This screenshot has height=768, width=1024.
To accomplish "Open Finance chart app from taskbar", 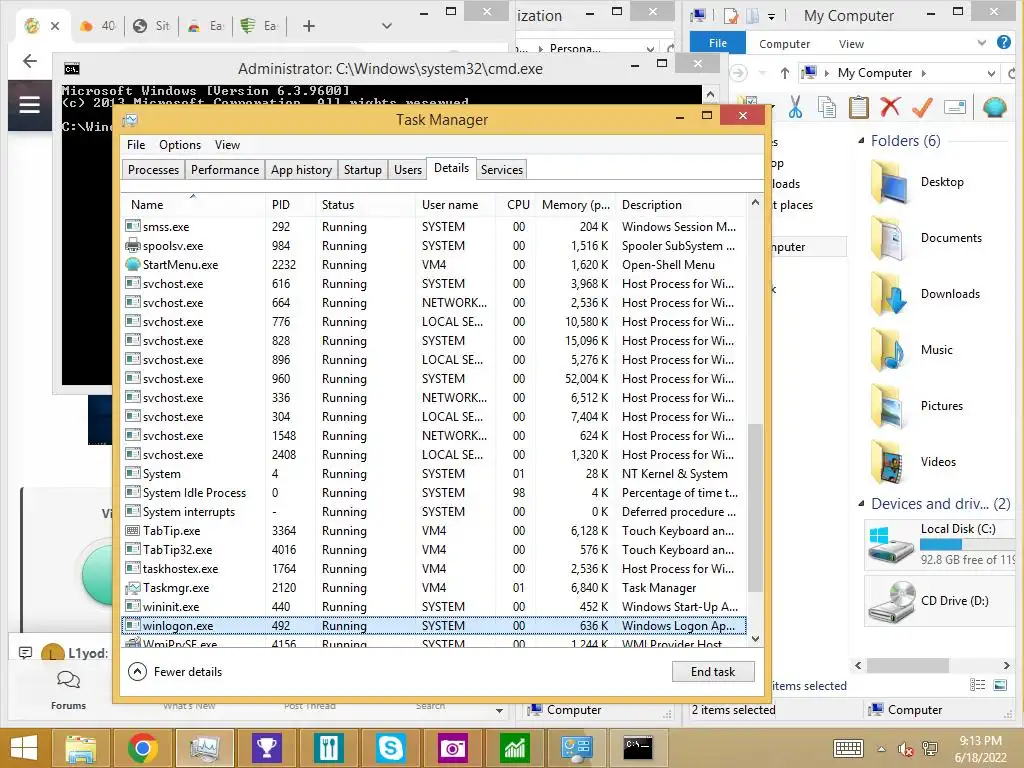I will click(x=514, y=748).
